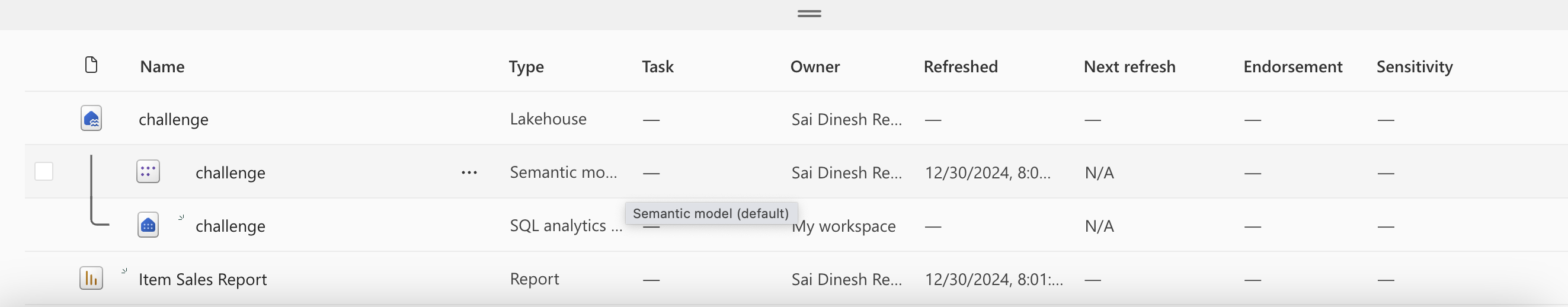Open the challenge SQL analytics endpoint name
Image resolution: width=1568 pixels, height=307 pixels.
tap(230, 226)
